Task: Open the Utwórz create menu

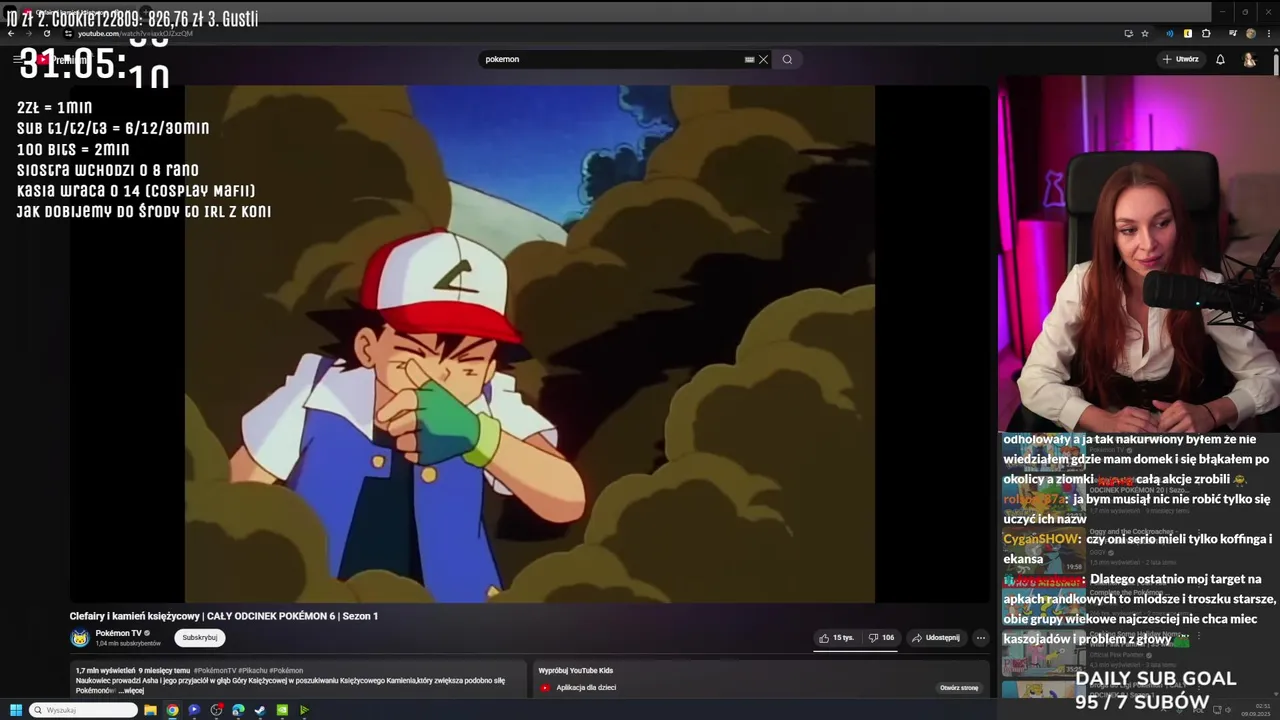Action: [1180, 59]
